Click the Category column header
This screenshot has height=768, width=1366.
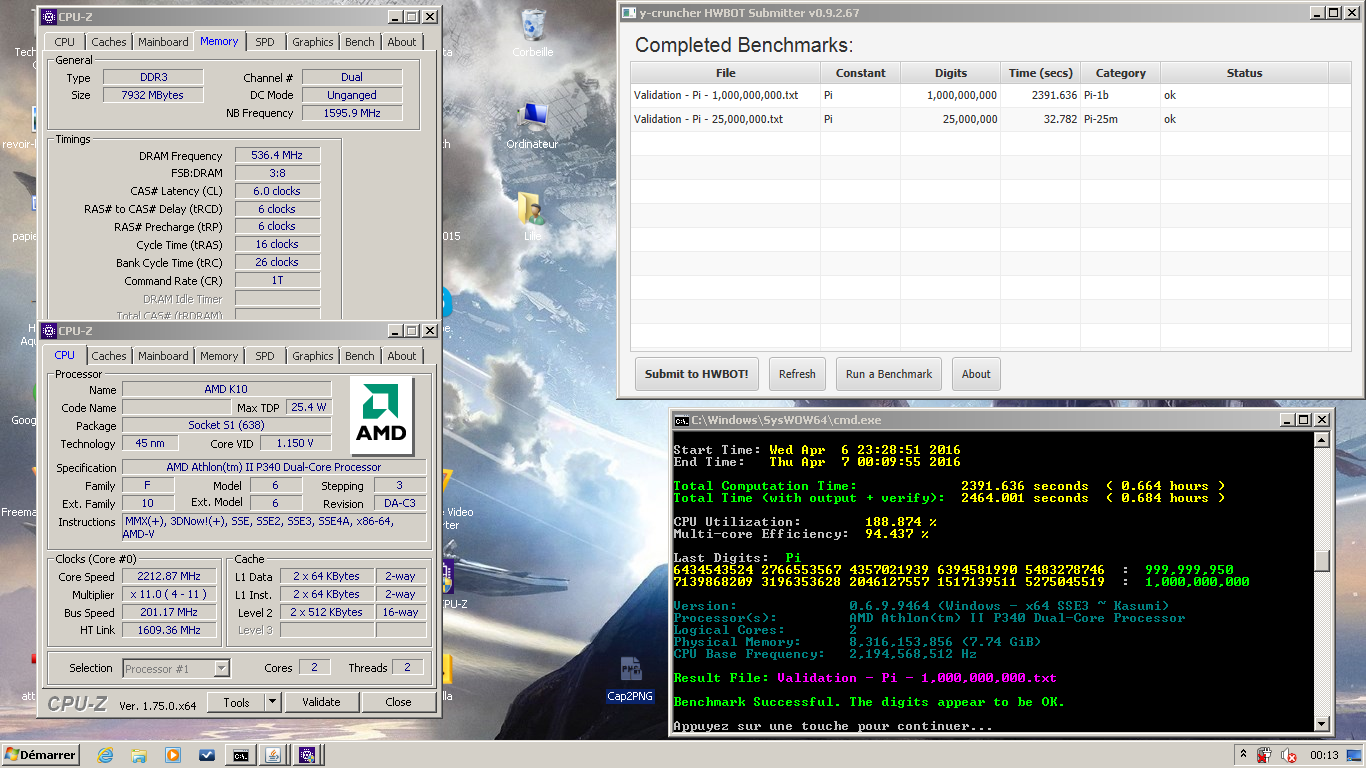(1121, 73)
